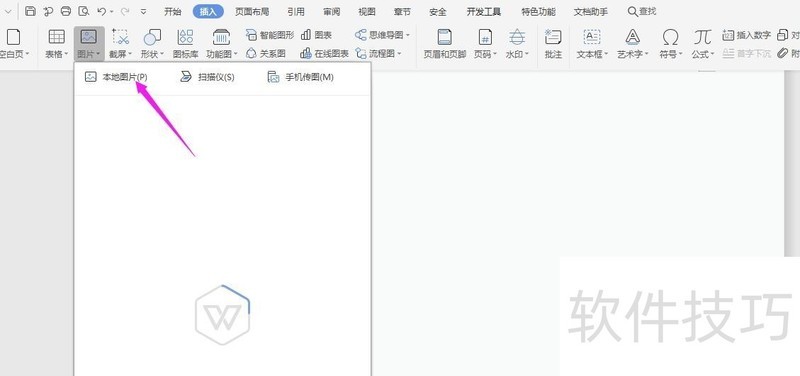The width and height of the screenshot is (800, 376).
Task: Click the 图表 chart button
Action: point(316,35)
